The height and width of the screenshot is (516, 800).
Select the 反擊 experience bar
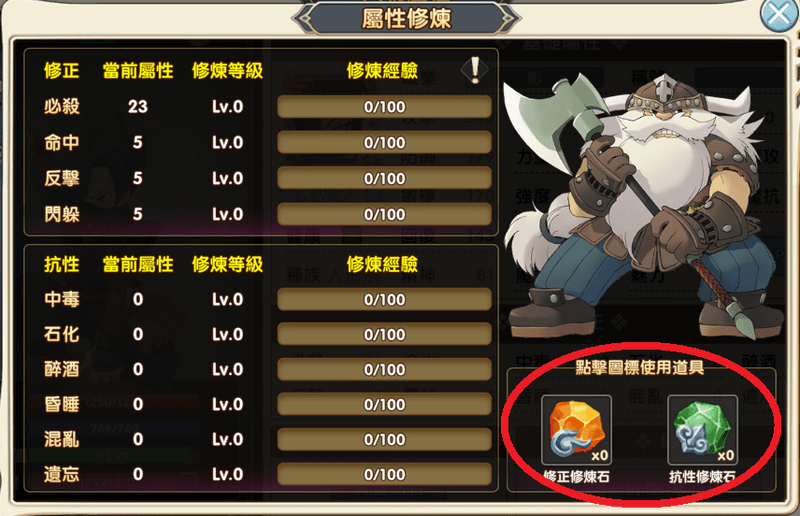click(x=384, y=178)
